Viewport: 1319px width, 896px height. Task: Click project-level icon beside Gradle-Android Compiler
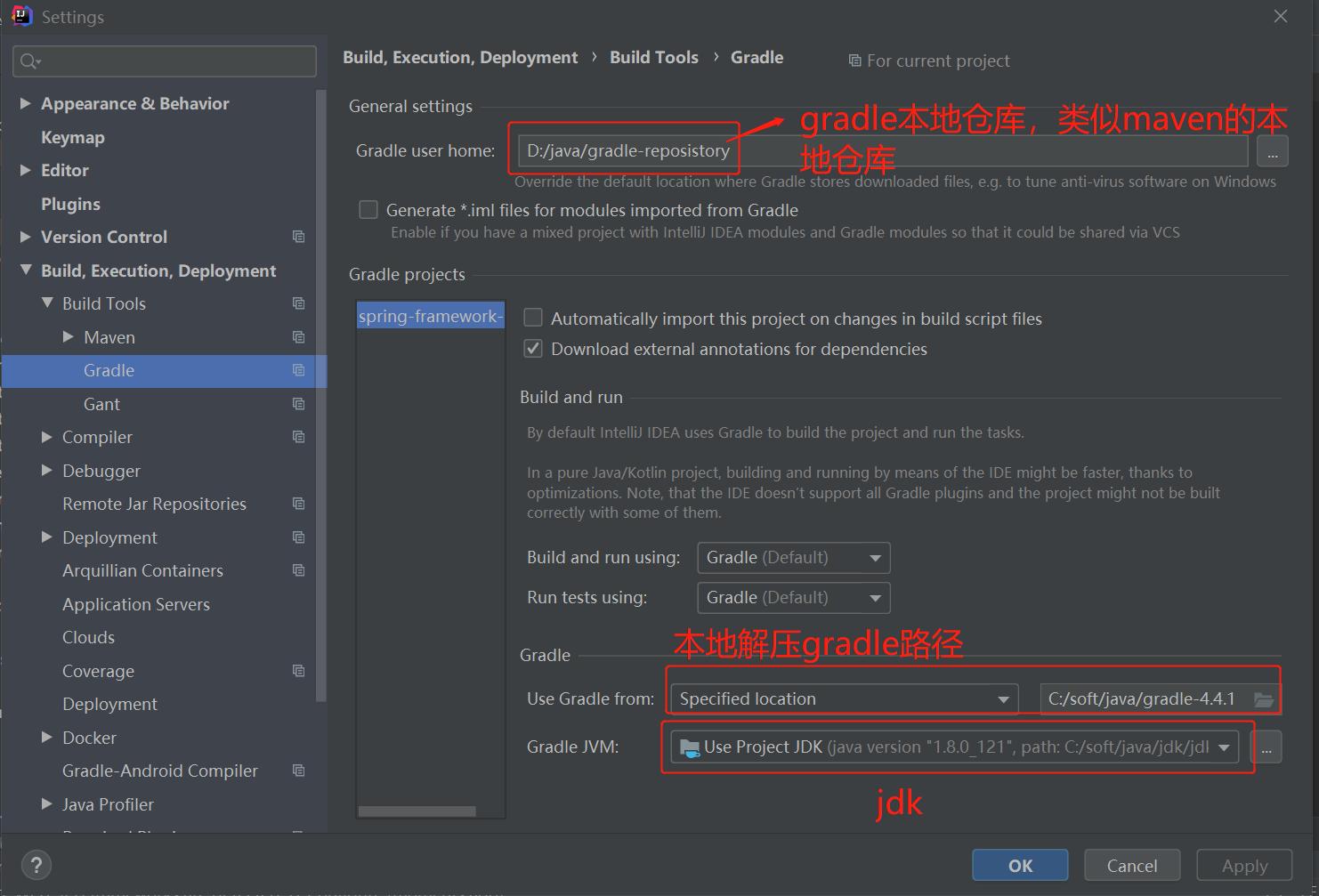click(x=298, y=771)
